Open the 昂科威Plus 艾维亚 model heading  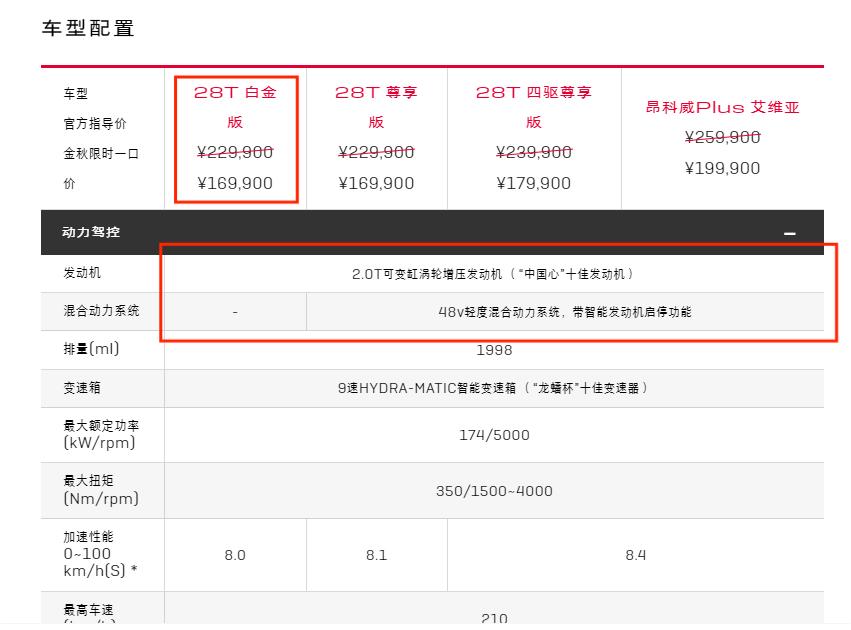tap(722, 107)
